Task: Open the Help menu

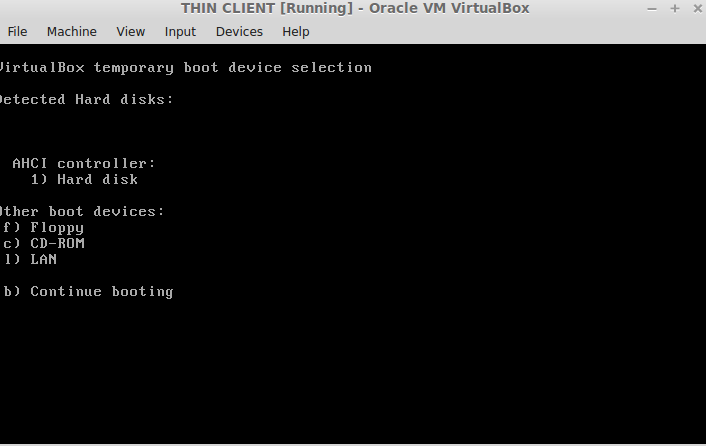Action: coord(296,32)
